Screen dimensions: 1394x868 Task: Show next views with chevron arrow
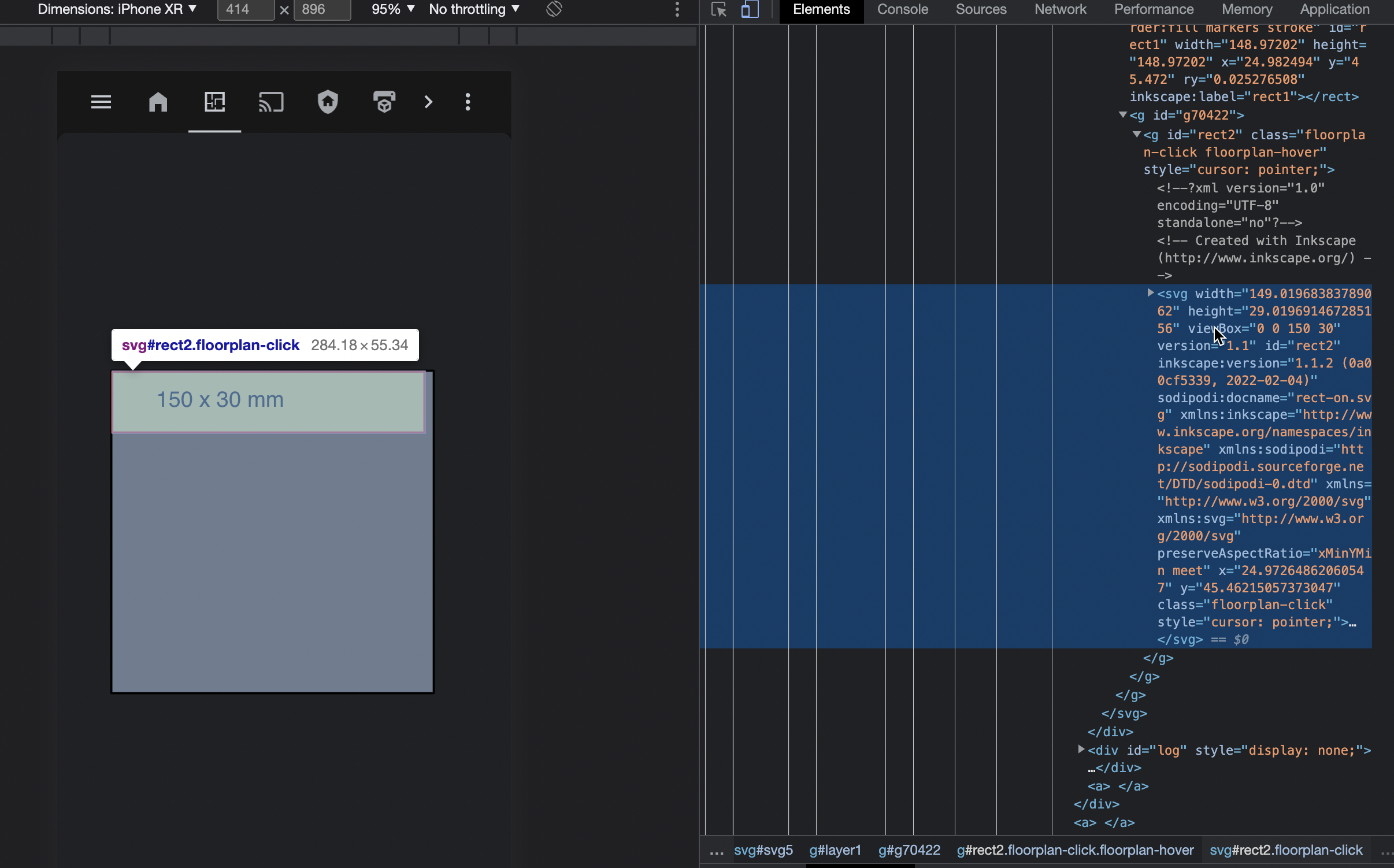pos(428,102)
